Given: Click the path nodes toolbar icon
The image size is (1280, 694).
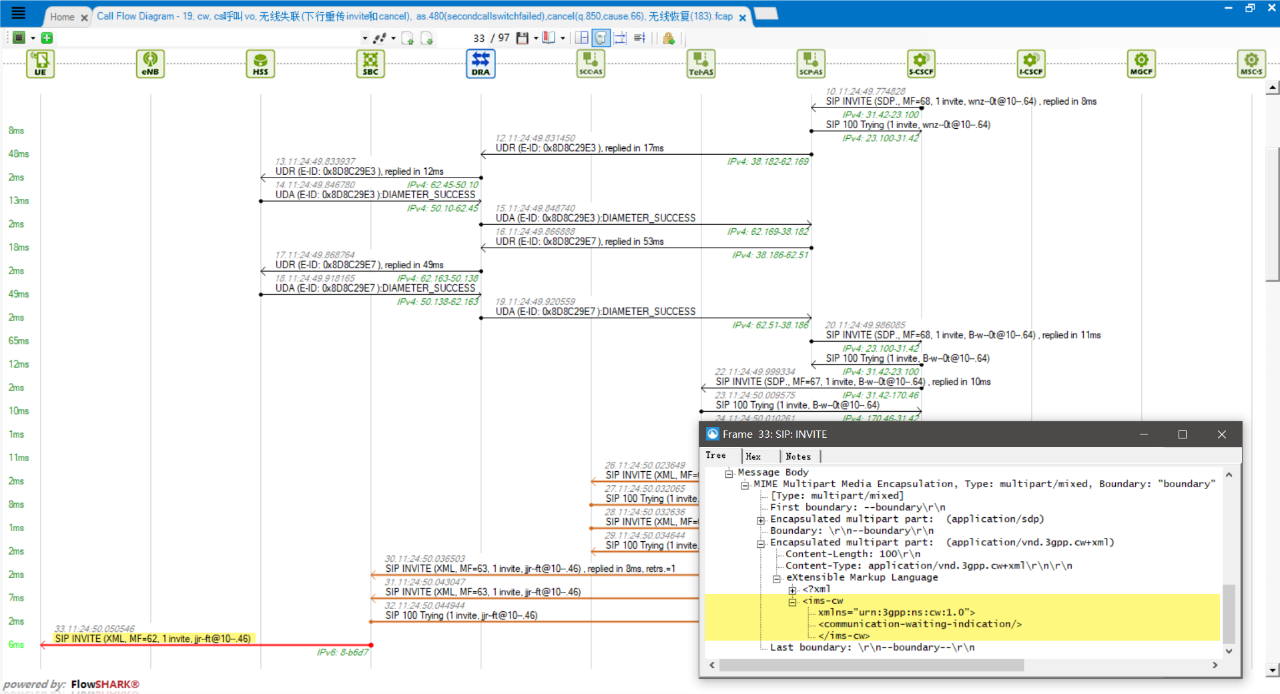Looking at the screenshot, I should coord(379,38).
